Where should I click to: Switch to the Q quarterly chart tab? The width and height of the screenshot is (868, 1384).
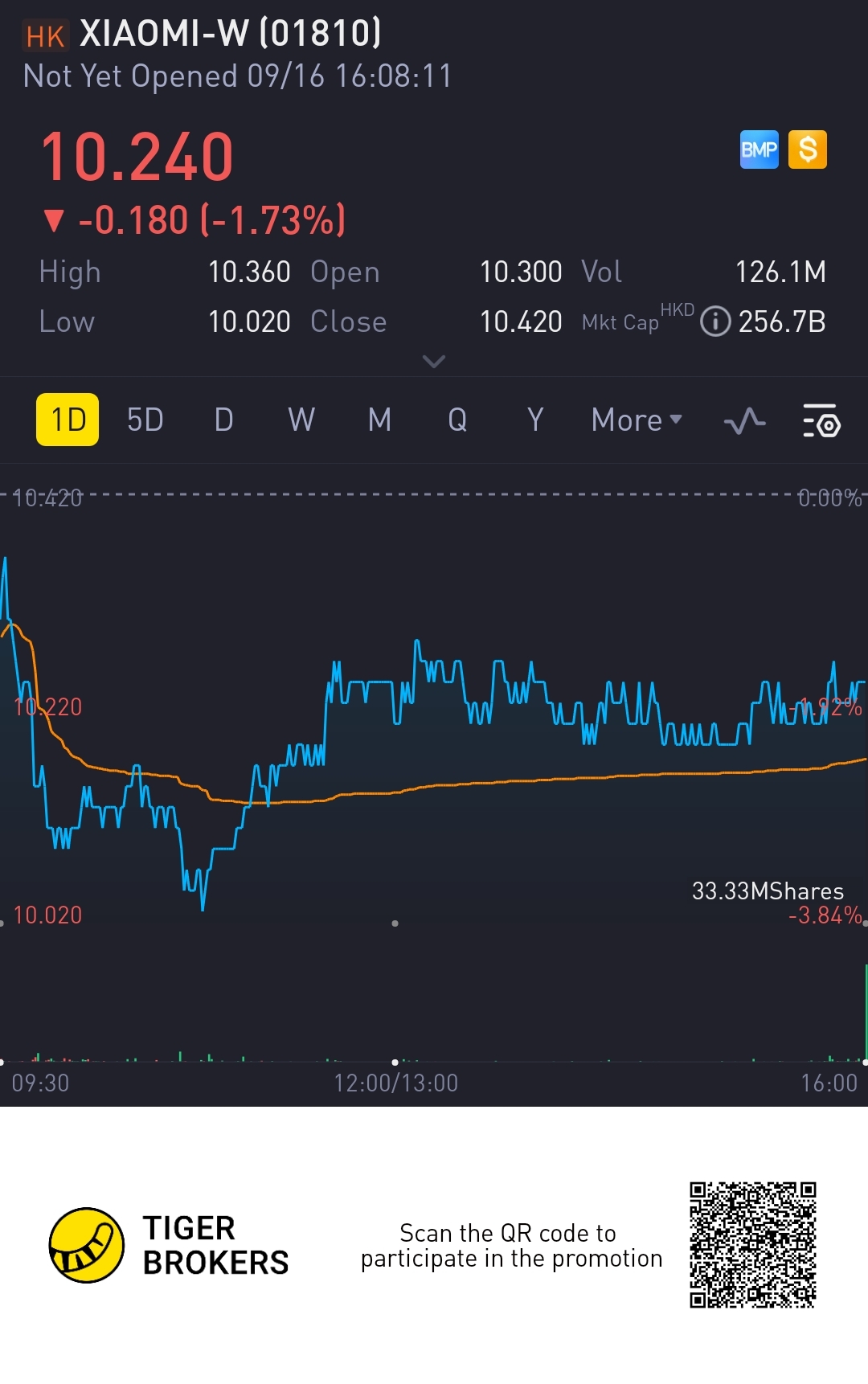click(x=457, y=420)
